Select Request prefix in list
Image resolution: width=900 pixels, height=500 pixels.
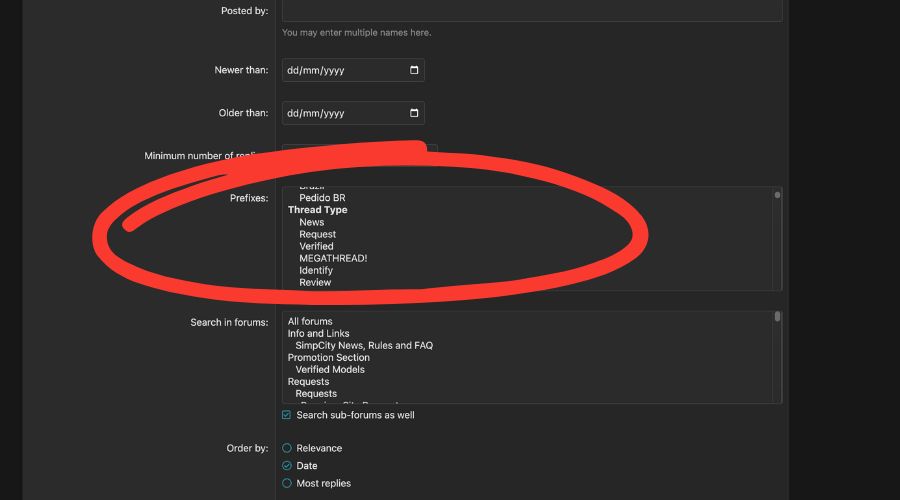tap(317, 234)
